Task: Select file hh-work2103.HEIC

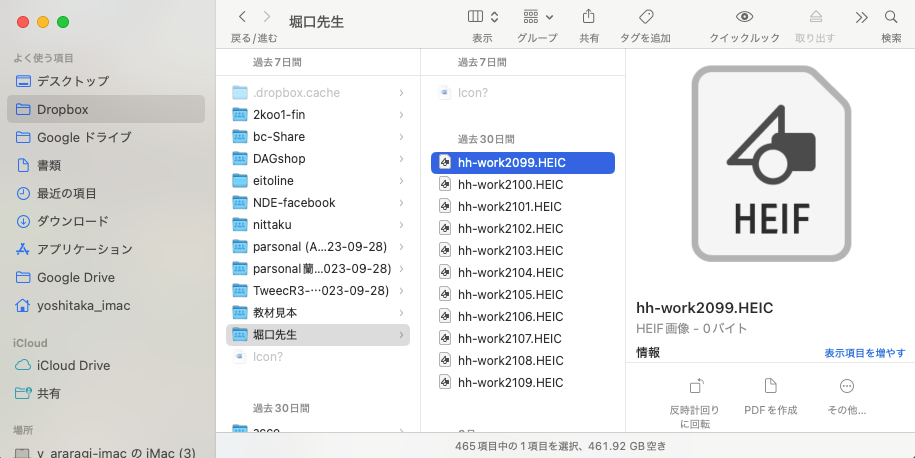Action: 523,251
